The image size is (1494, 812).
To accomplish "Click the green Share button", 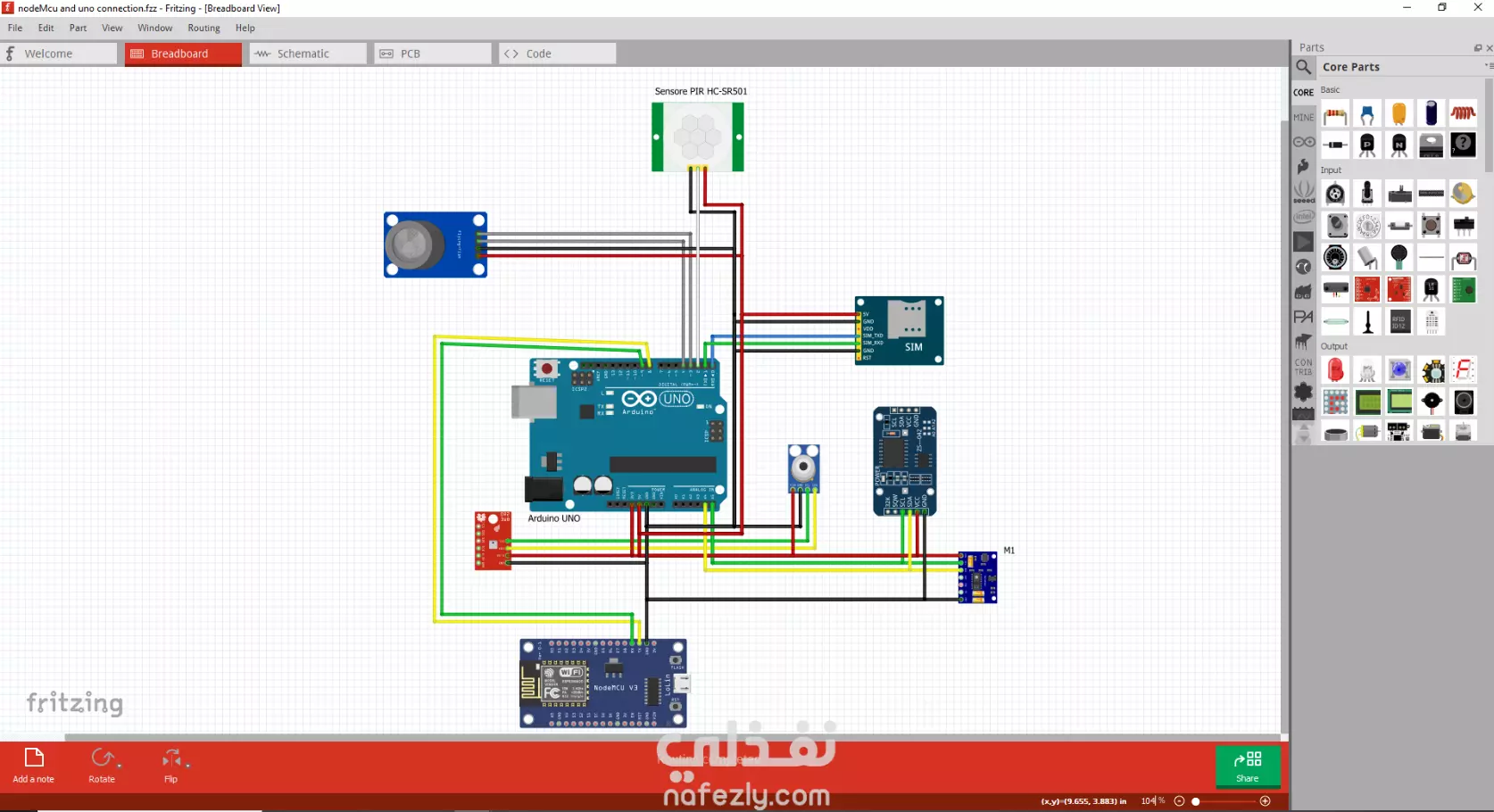I will click(x=1248, y=766).
